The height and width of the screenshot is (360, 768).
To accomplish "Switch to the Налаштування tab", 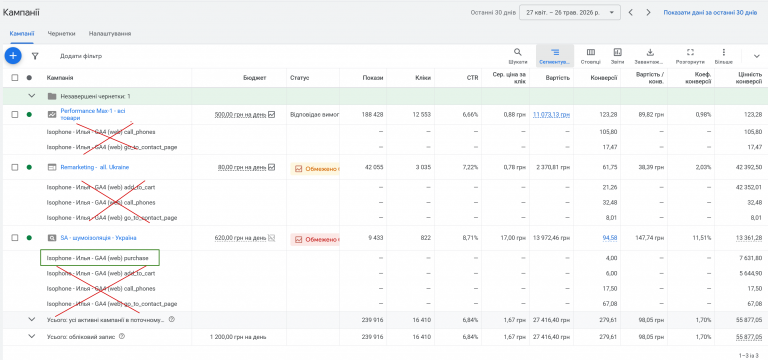I will coord(110,34).
